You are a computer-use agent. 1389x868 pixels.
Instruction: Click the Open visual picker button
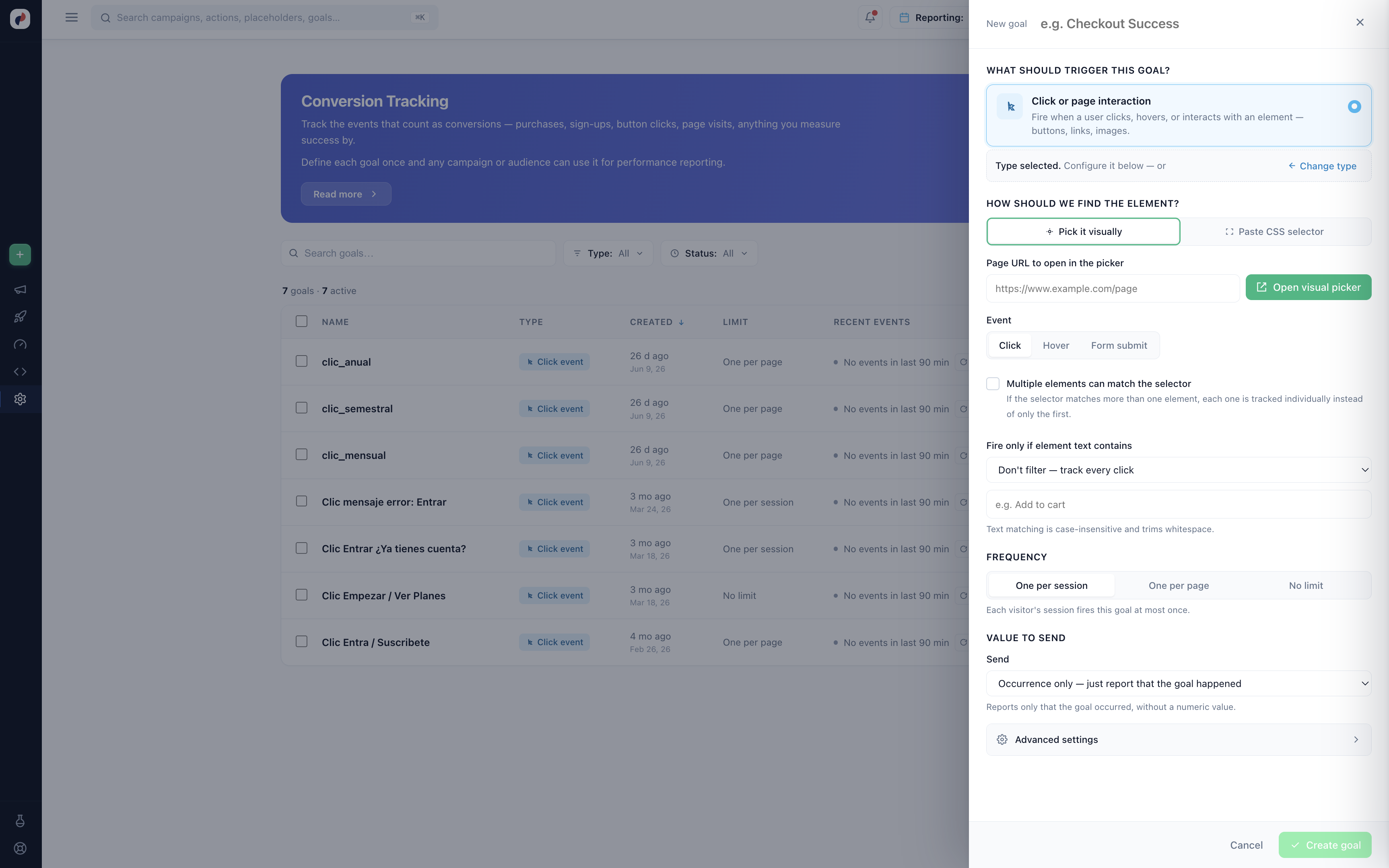point(1308,287)
